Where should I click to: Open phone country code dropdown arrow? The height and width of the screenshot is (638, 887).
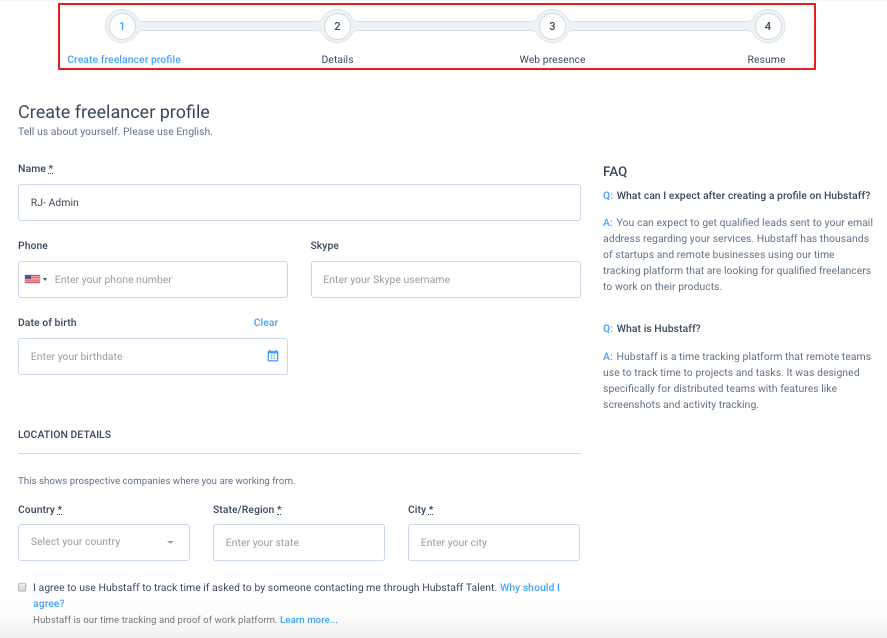pyautogui.click(x=45, y=279)
